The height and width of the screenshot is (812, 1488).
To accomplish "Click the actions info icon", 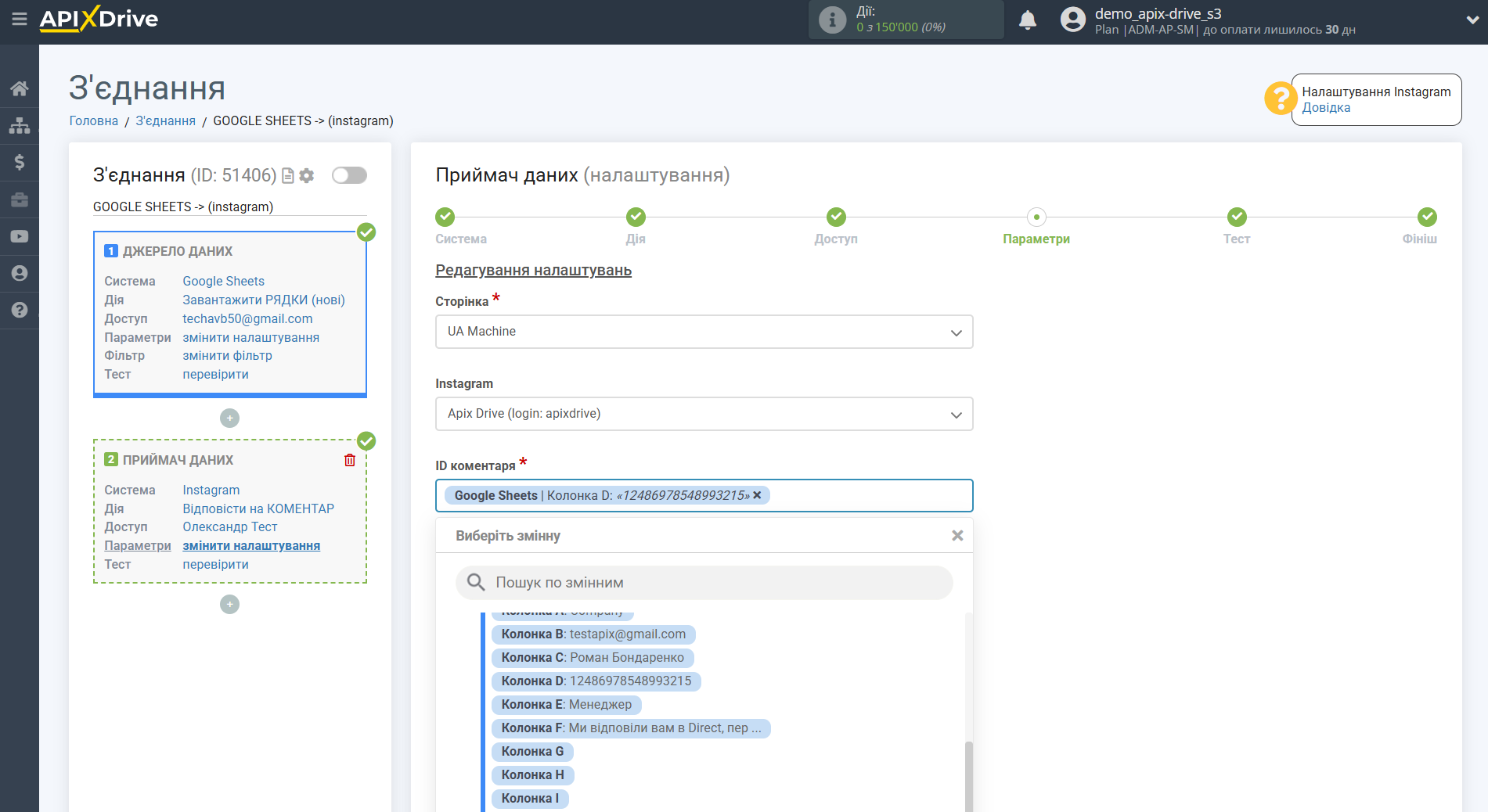I will pos(832,20).
